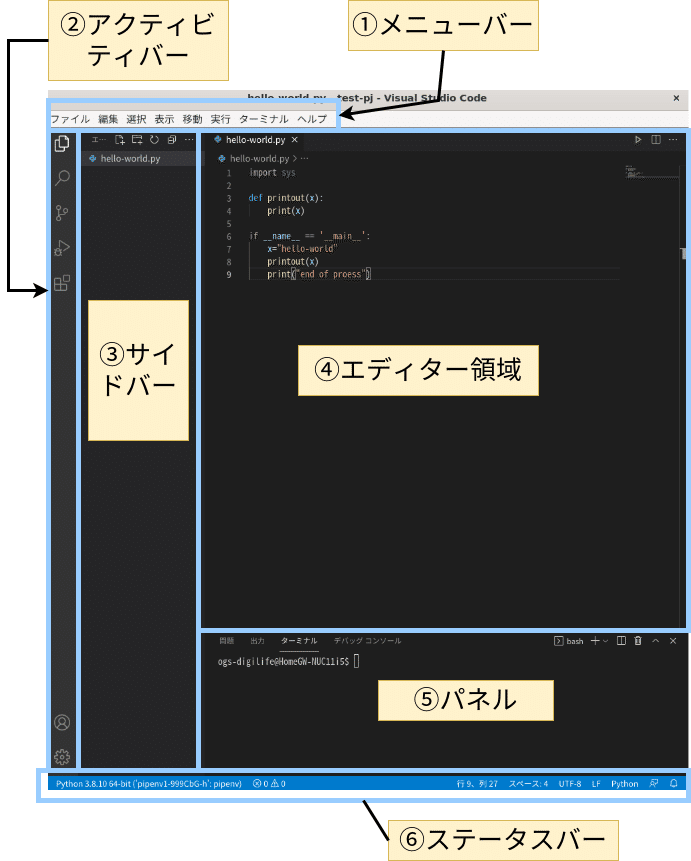Click code line 'def printout(x):'
The height and width of the screenshot is (861, 691).
pyautogui.click(x=286, y=198)
